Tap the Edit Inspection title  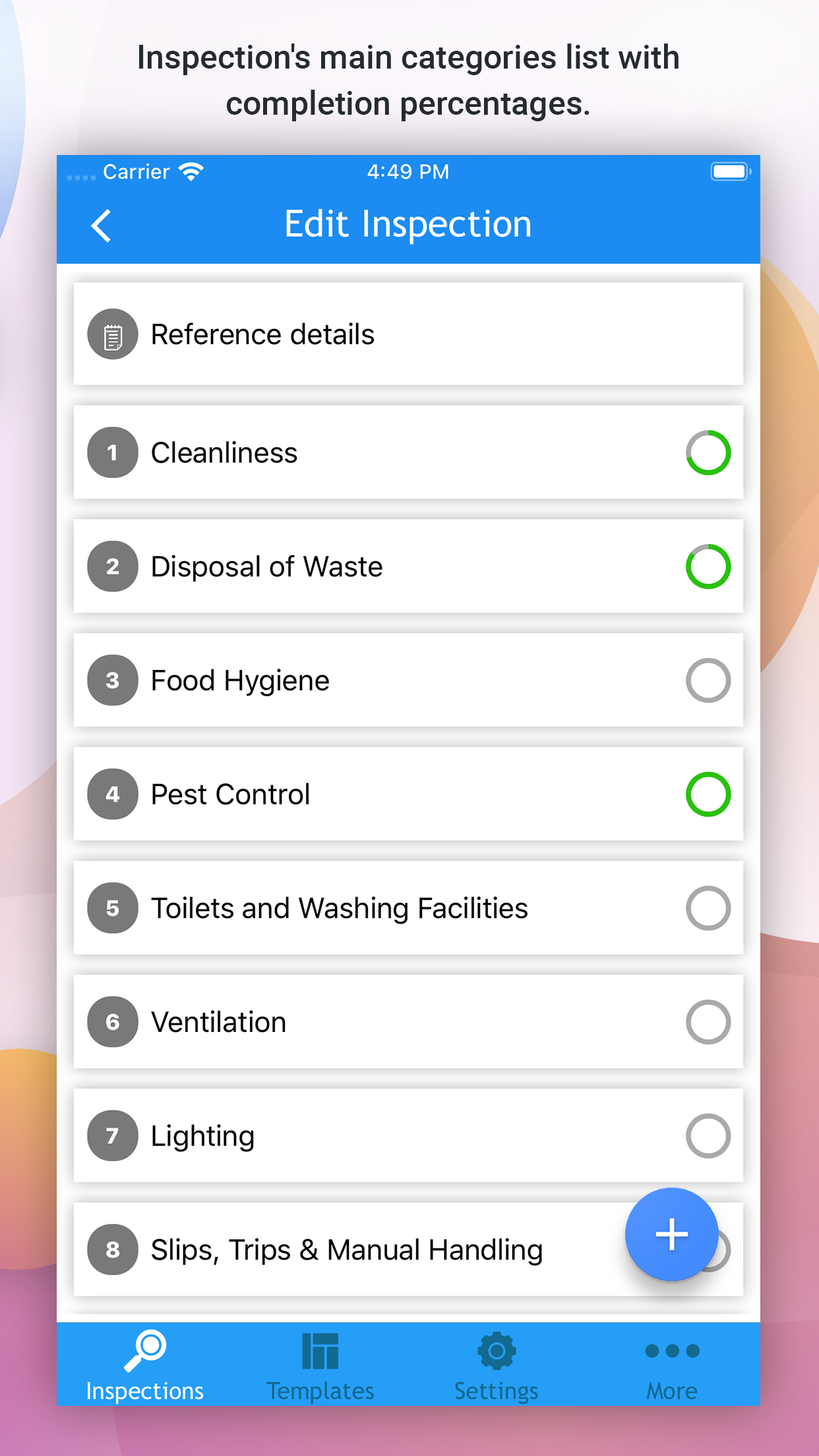[408, 225]
